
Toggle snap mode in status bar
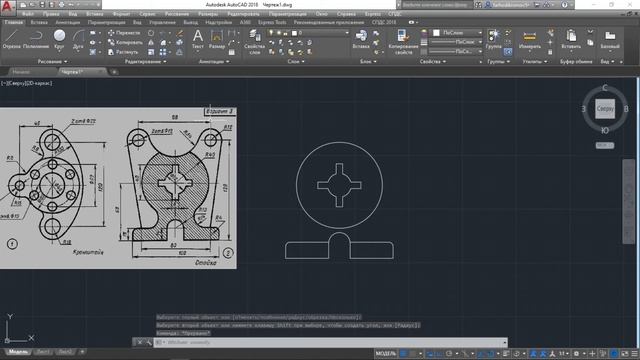click(413, 353)
